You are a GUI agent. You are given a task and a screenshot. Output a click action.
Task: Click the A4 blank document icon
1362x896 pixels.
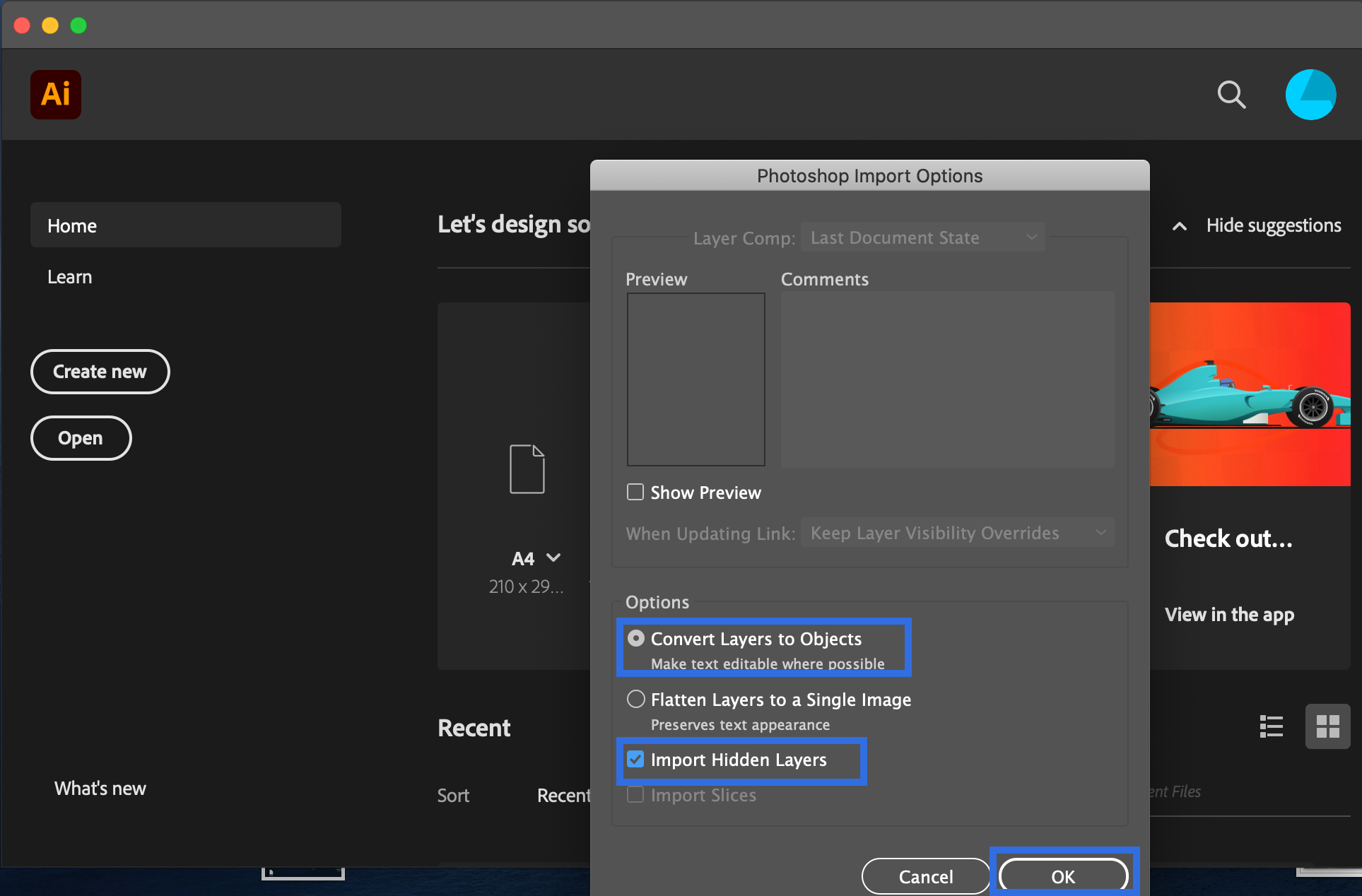pos(527,469)
